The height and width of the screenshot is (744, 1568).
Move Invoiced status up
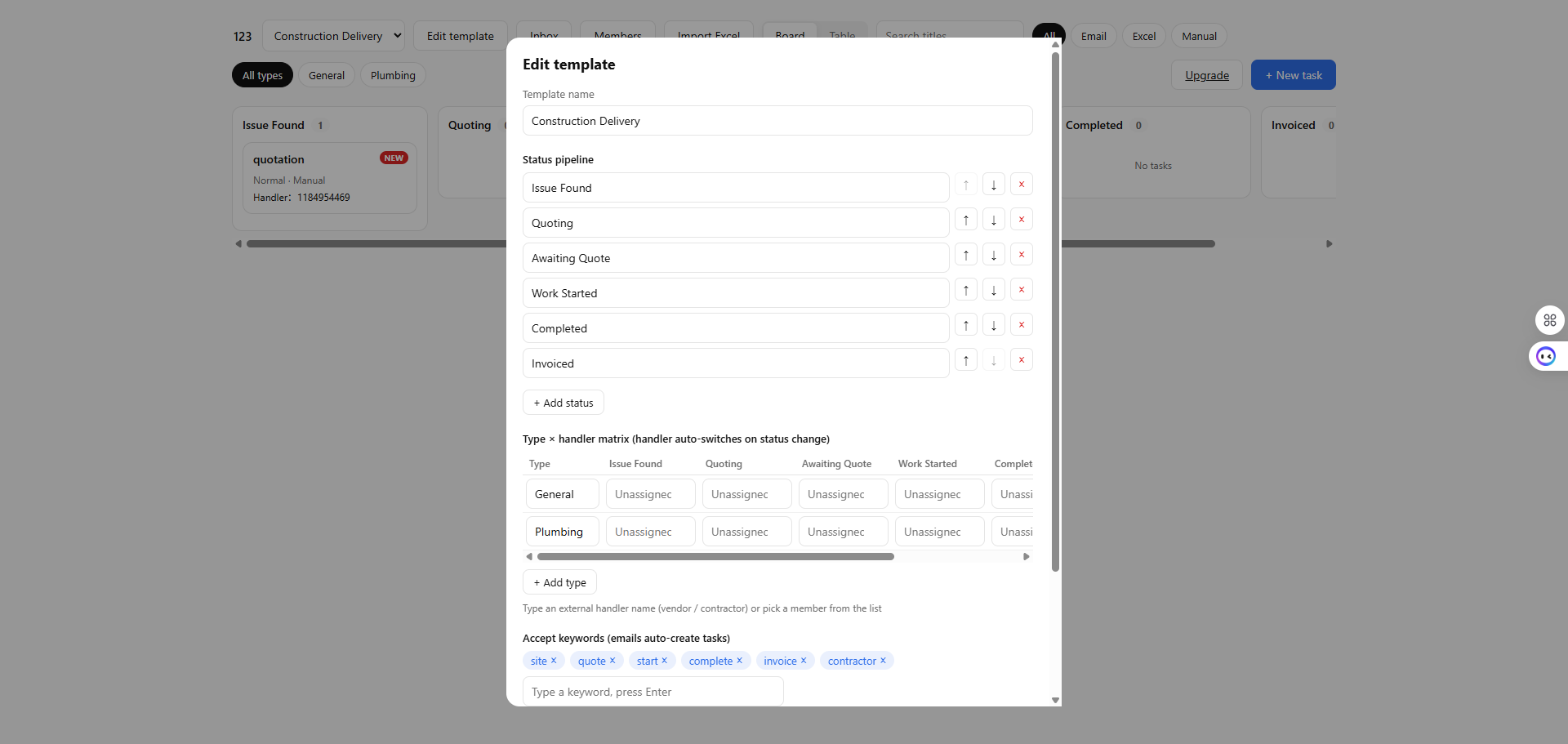tap(965, 360)
